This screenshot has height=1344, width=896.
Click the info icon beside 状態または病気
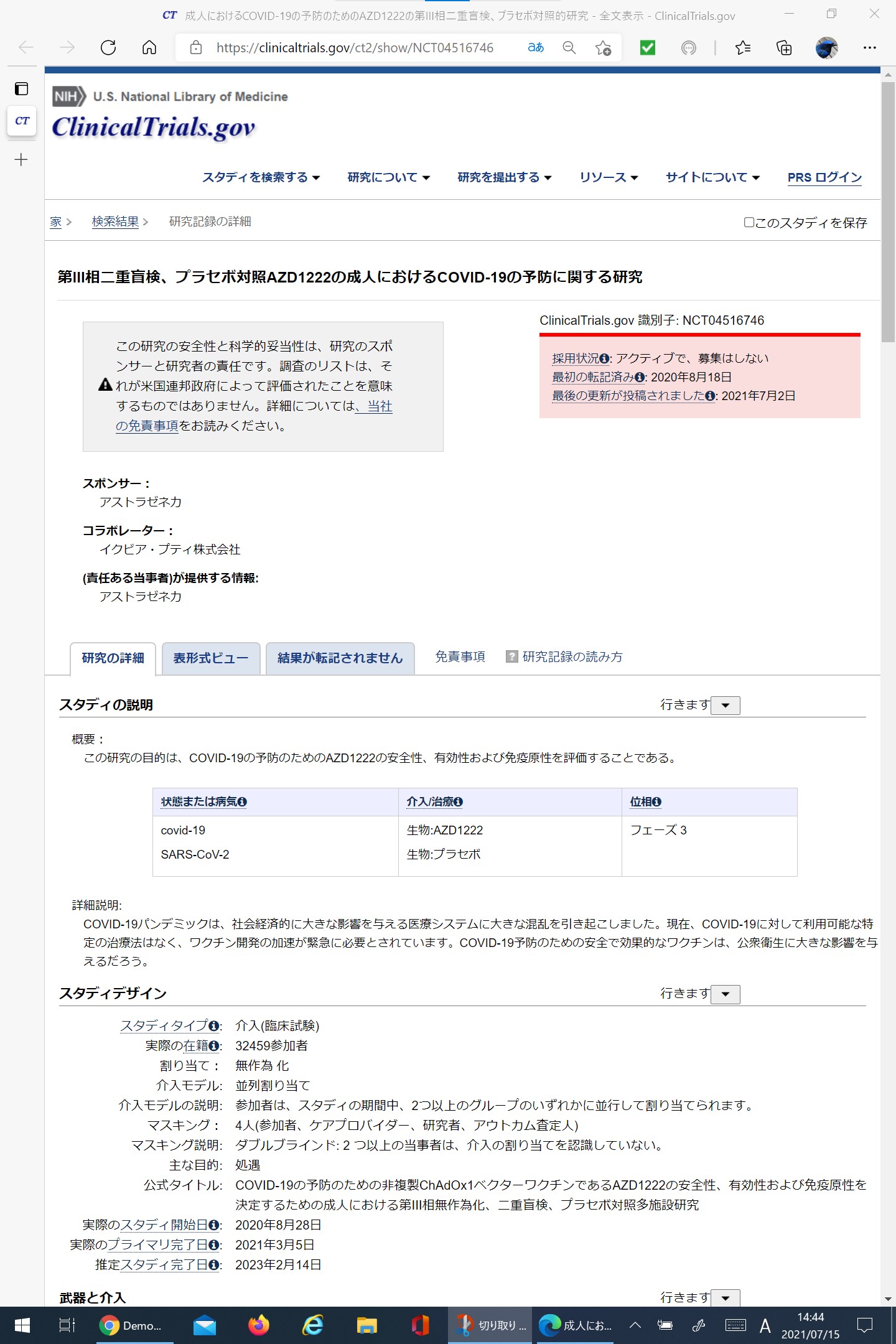[242, 802]
